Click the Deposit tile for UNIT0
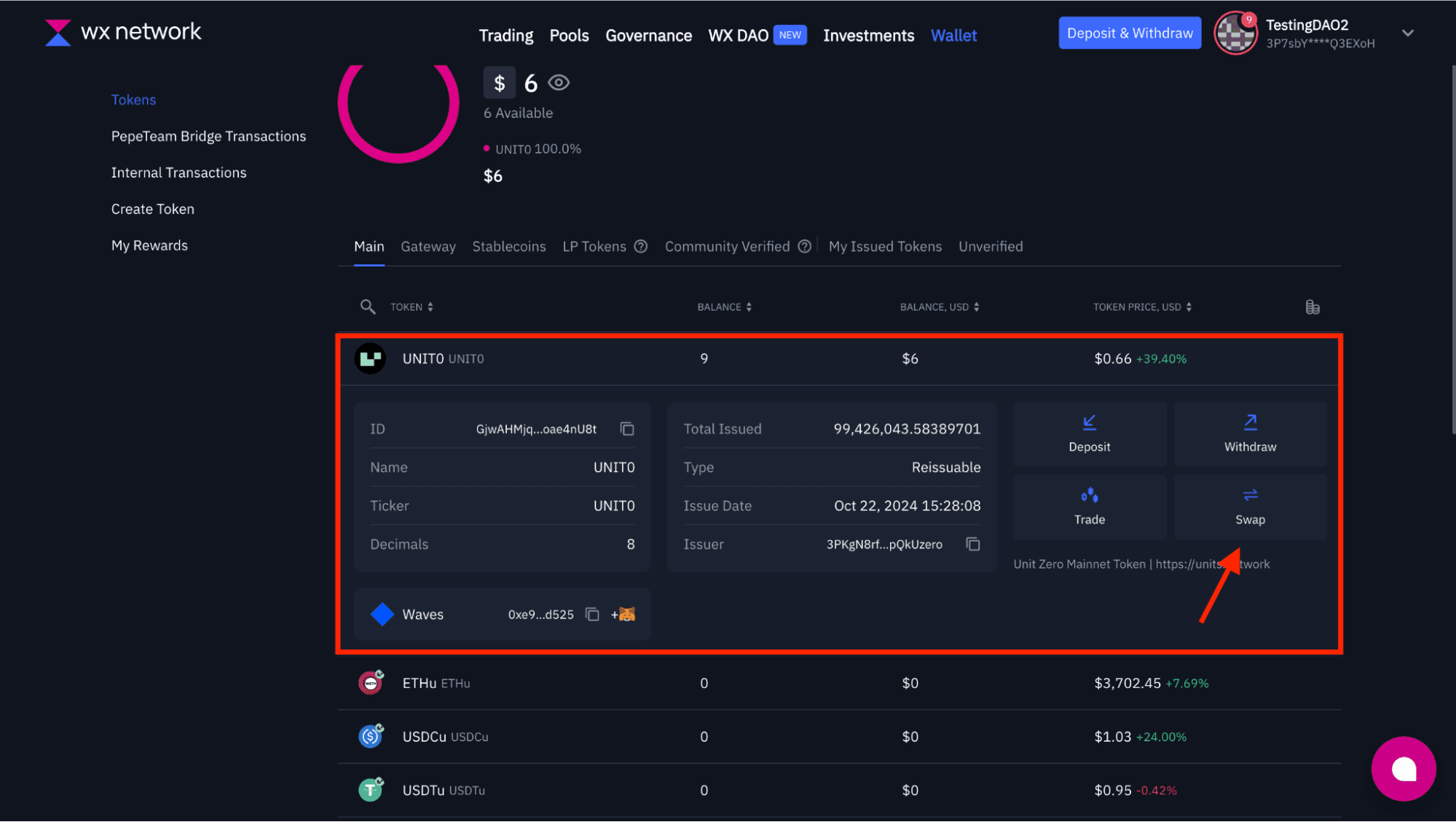 coord(1090,434)
